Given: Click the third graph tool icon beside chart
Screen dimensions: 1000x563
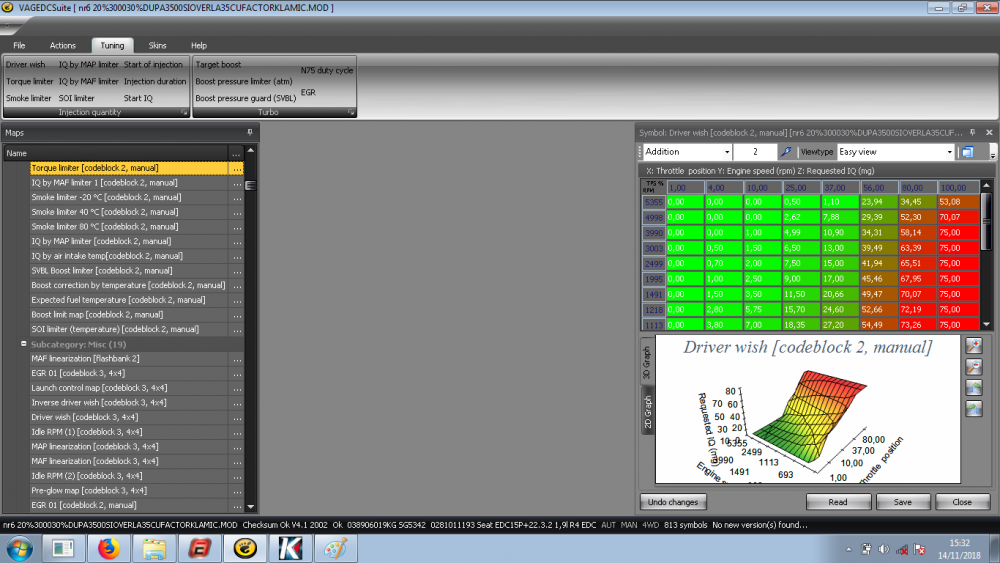Looking at the screenshot, I should (x=974, y=388).
